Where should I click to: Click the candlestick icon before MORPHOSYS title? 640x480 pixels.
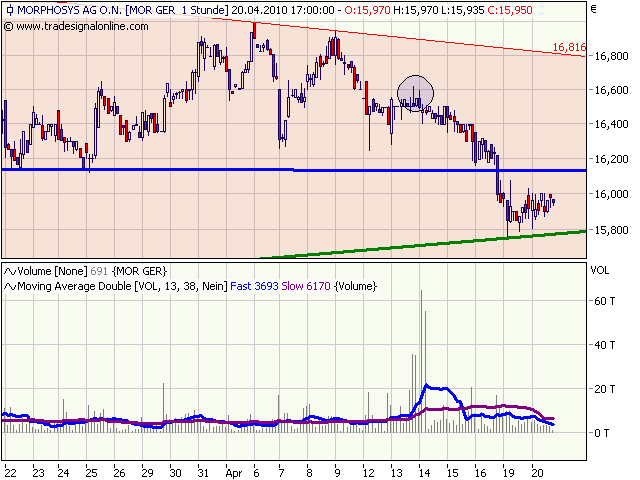click(x=10, y=10)
